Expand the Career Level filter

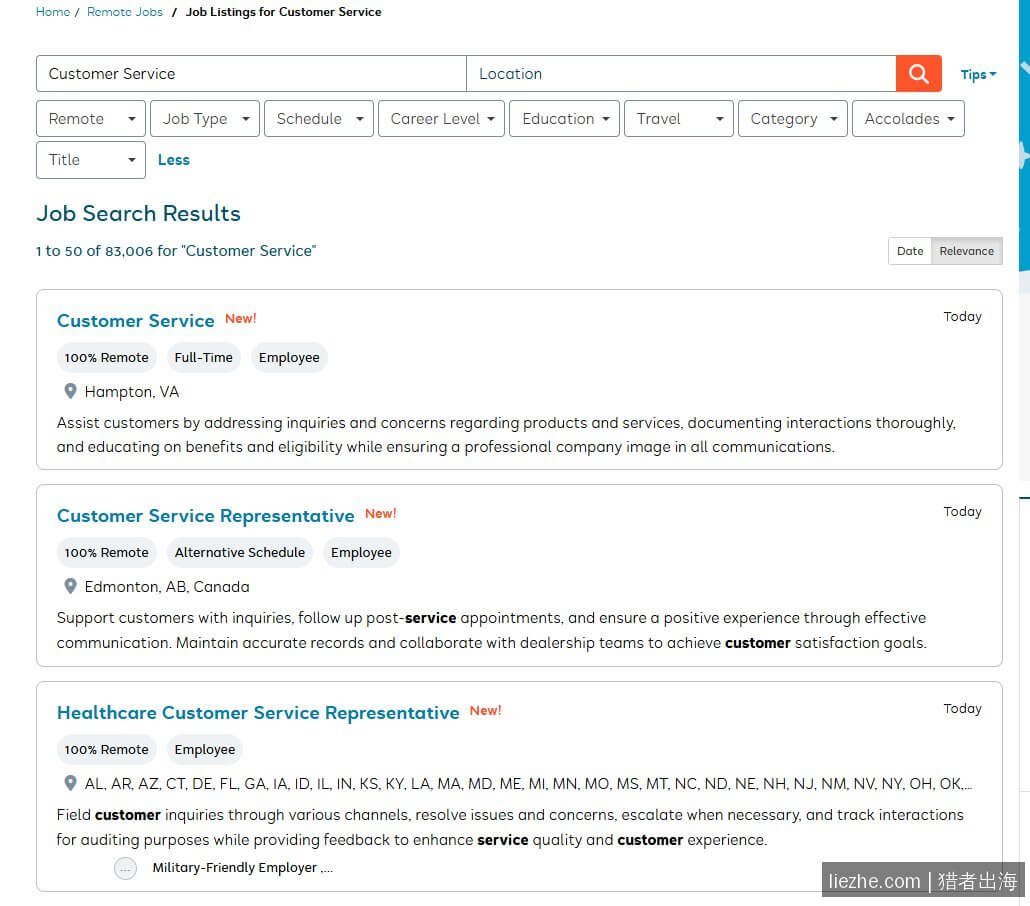[441, 119]
